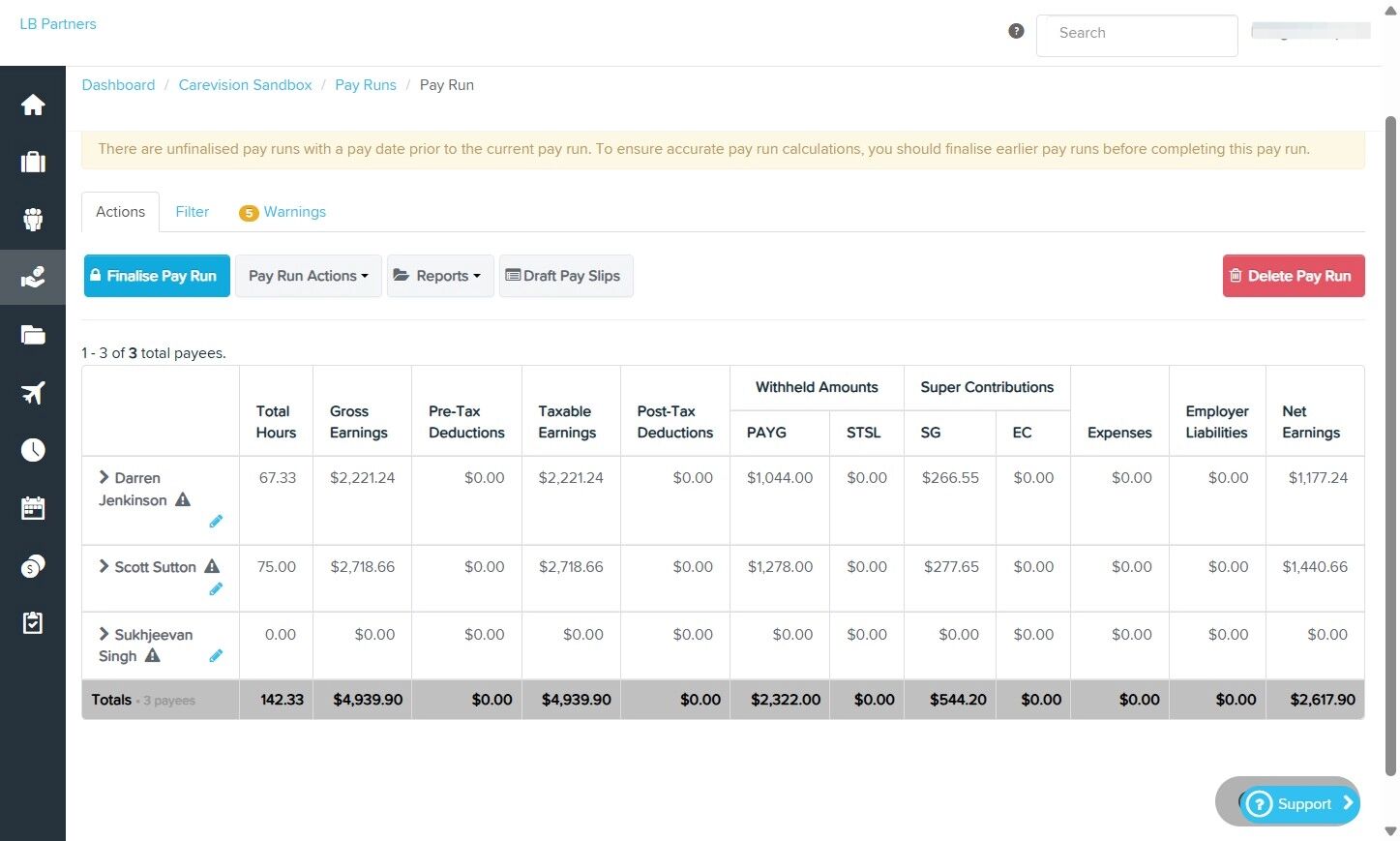Viewport: 1400px width, 841px height.
Task: Click Darren Jenkinson's SG amount $266.55
Action: coord(950,478)
